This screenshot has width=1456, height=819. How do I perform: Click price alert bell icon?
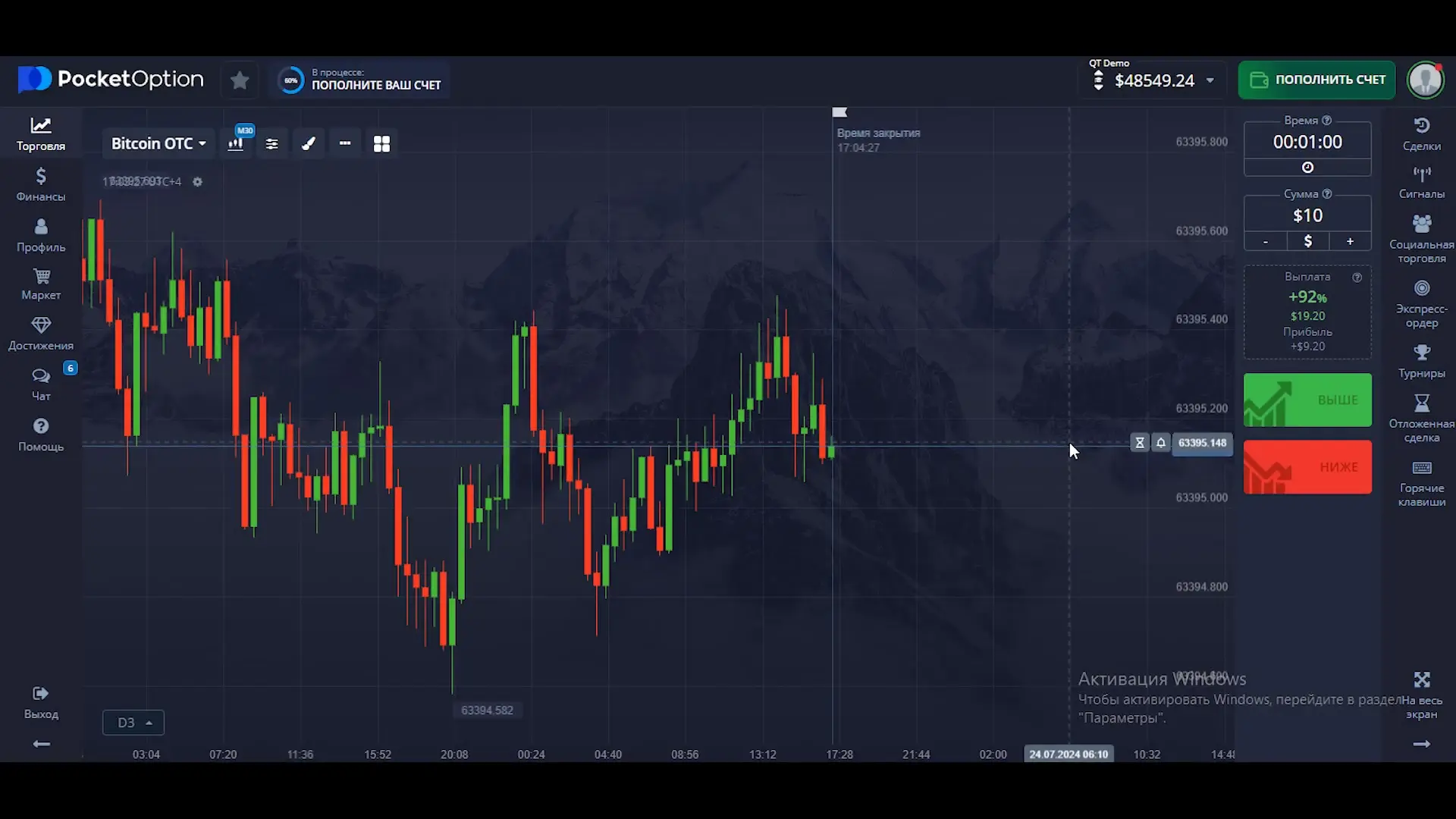(1160, 443)
